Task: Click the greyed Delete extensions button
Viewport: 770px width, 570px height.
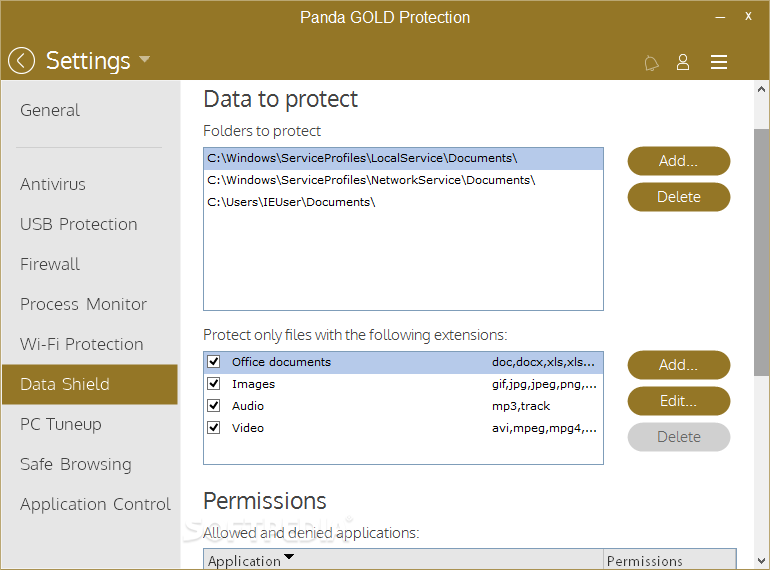Action: tap(679, 437)
